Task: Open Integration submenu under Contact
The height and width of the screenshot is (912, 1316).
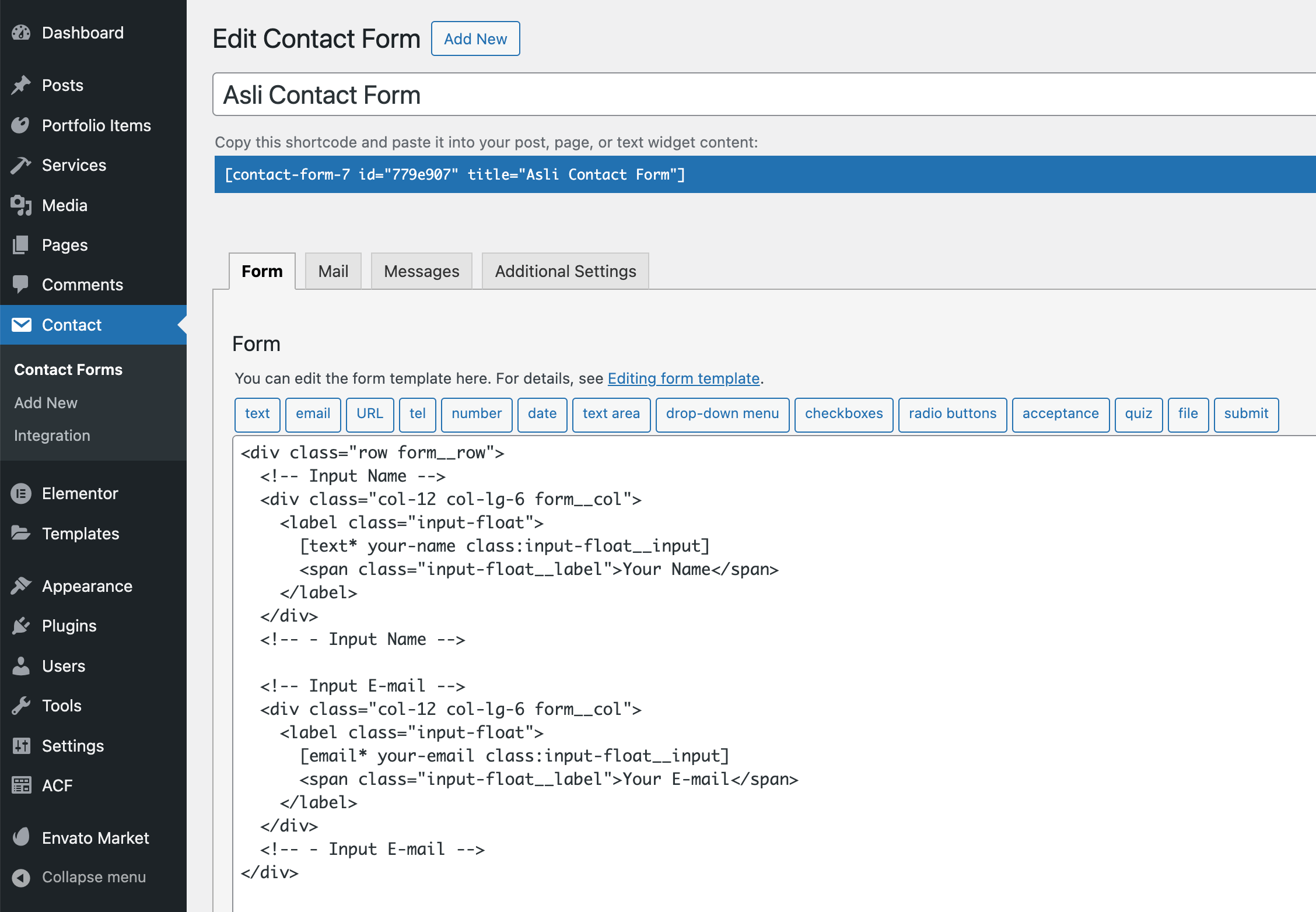Action: coord(52,436)
